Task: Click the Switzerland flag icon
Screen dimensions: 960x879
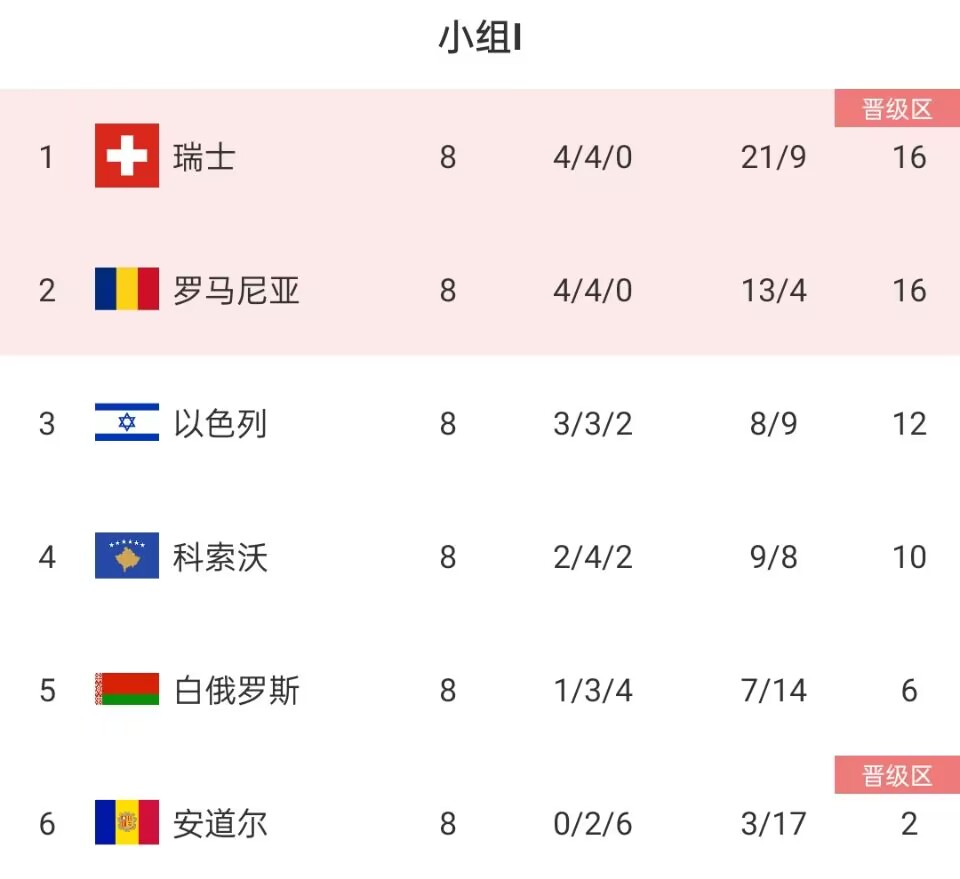Action: click(x=127, y=155)
